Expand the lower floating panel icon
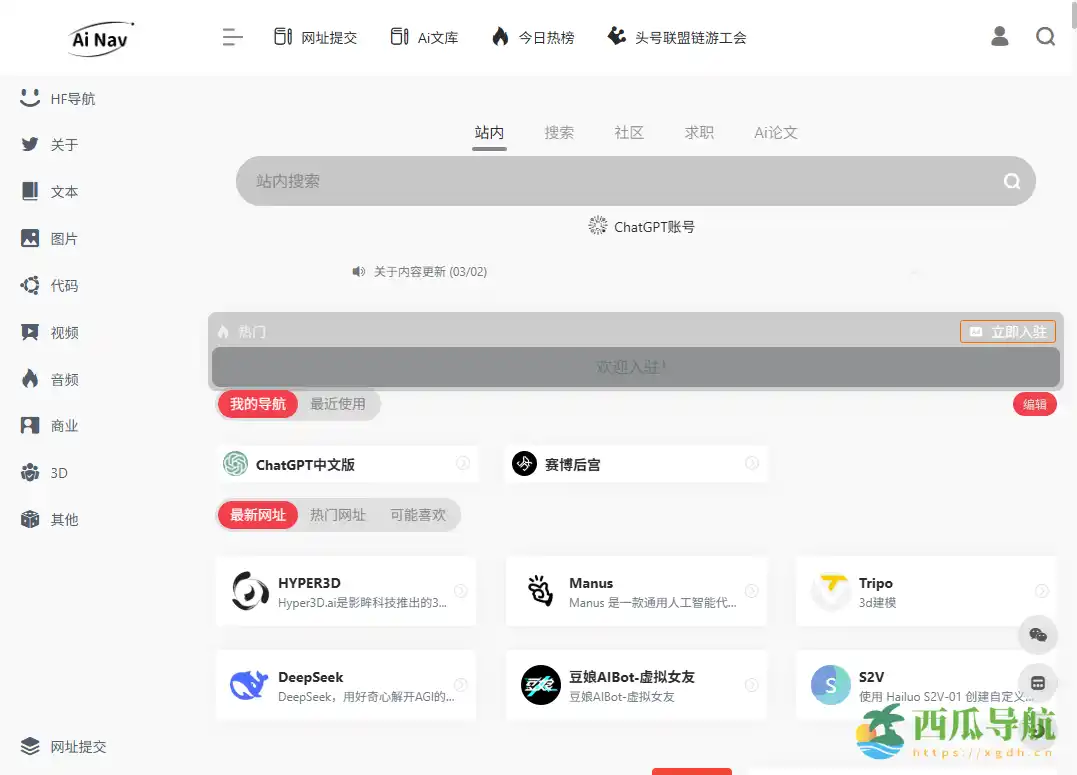The height and width of the screenshot is (775, 1077). point(1038,683)
